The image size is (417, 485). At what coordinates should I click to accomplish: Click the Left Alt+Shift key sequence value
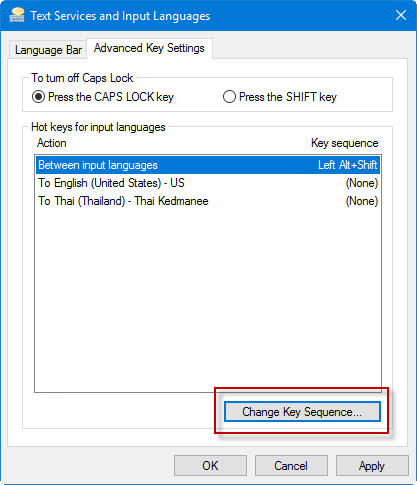tap(348, 165)
